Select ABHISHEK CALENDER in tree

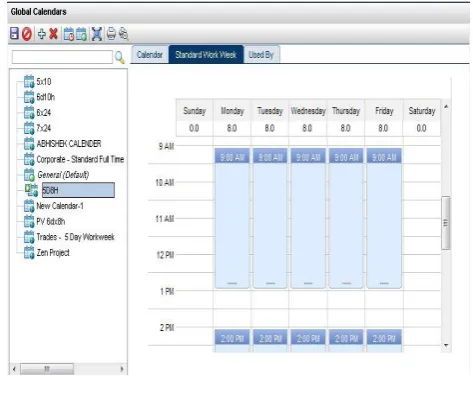click(x=69, y=144)
